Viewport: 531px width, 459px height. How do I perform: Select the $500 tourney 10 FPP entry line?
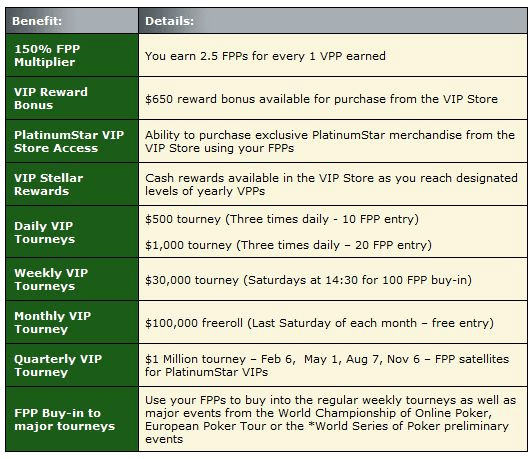tap(282, 219)
